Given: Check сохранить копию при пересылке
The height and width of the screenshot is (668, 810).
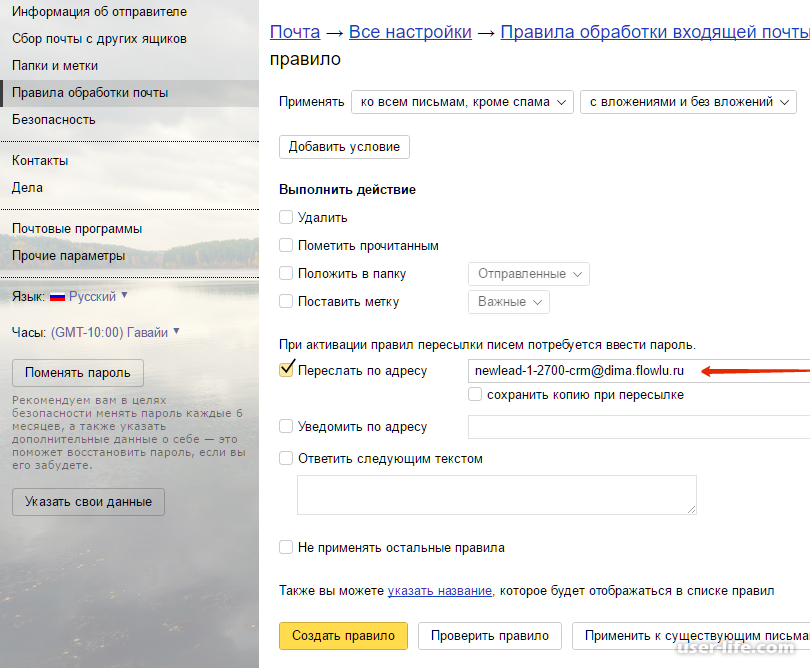Looking at the screenshot, I should tap(475, 394).
